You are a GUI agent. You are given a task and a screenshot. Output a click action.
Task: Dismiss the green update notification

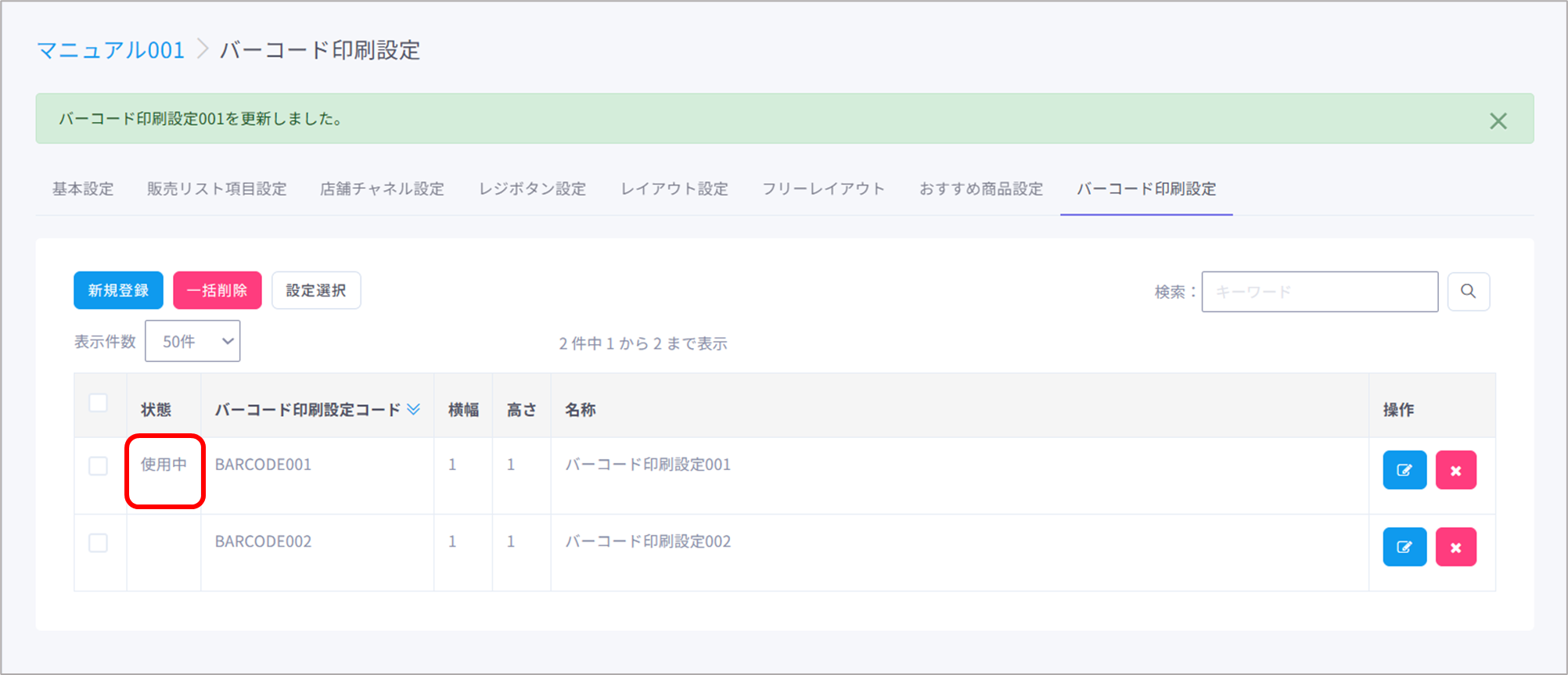coord(1498,121)
